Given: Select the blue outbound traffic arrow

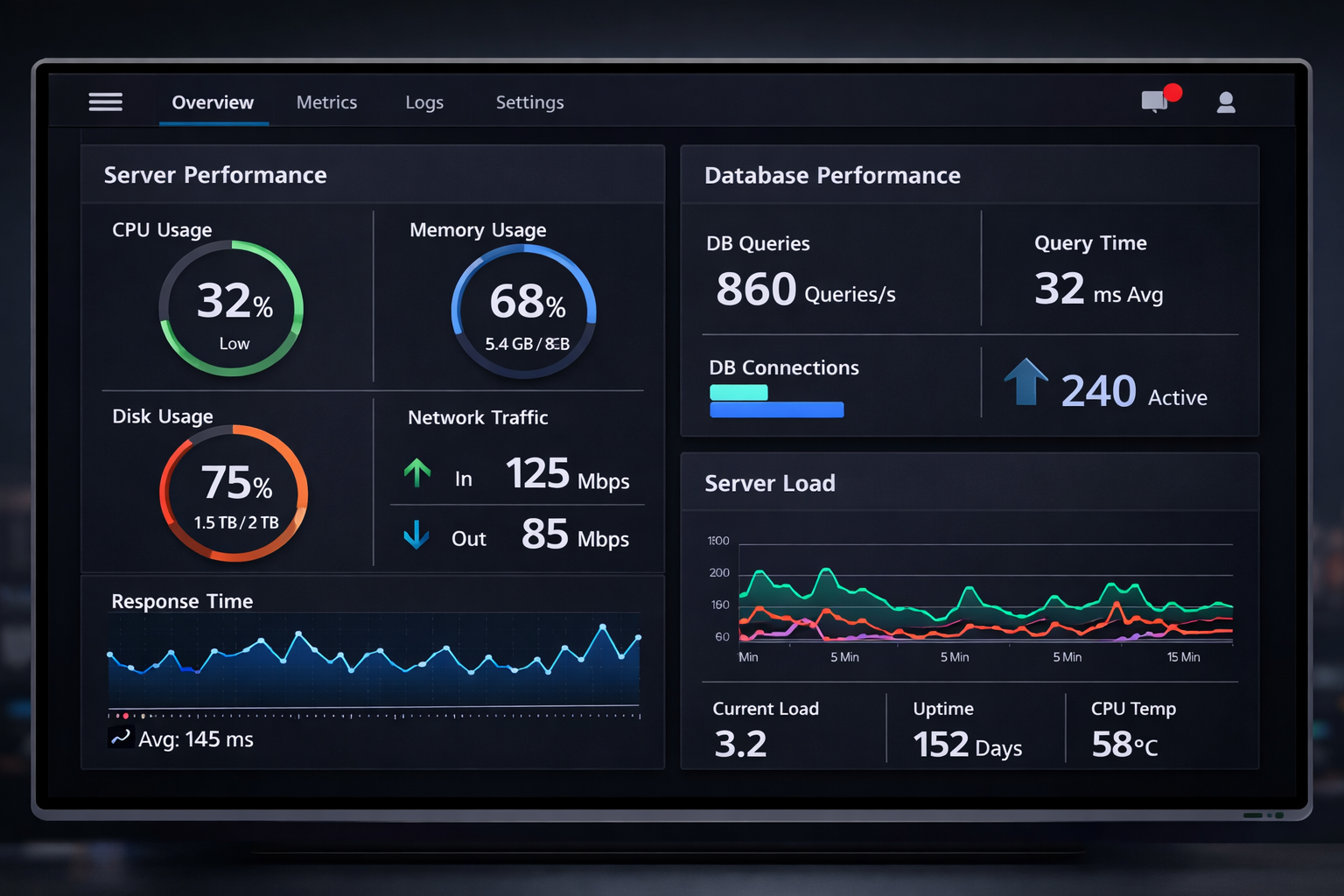Looking at the screenshot, I should click(417, 535).
